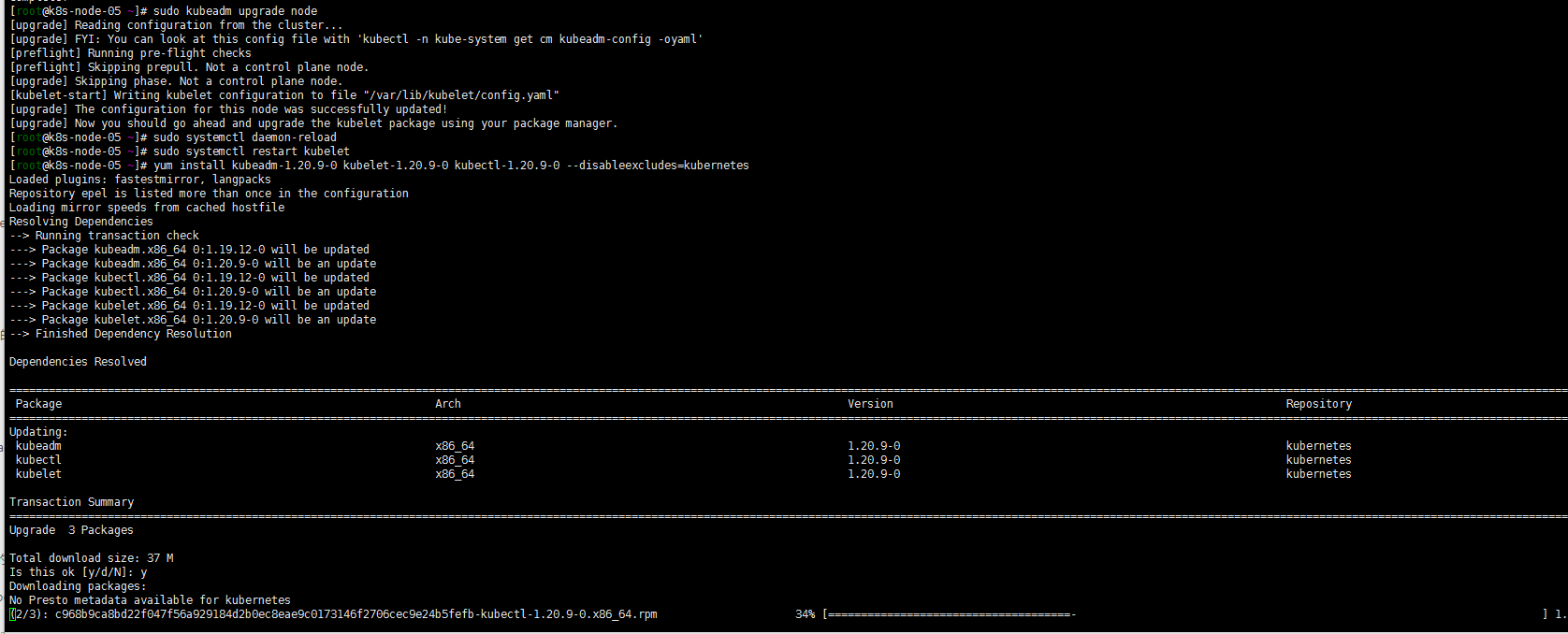Image resolution: width=1568 pixels, height=634 pixels.
Task: Click the 'Loading mirror speeds from cached hostfile' line
Action: pyautogui.click(x=147, y=208)
